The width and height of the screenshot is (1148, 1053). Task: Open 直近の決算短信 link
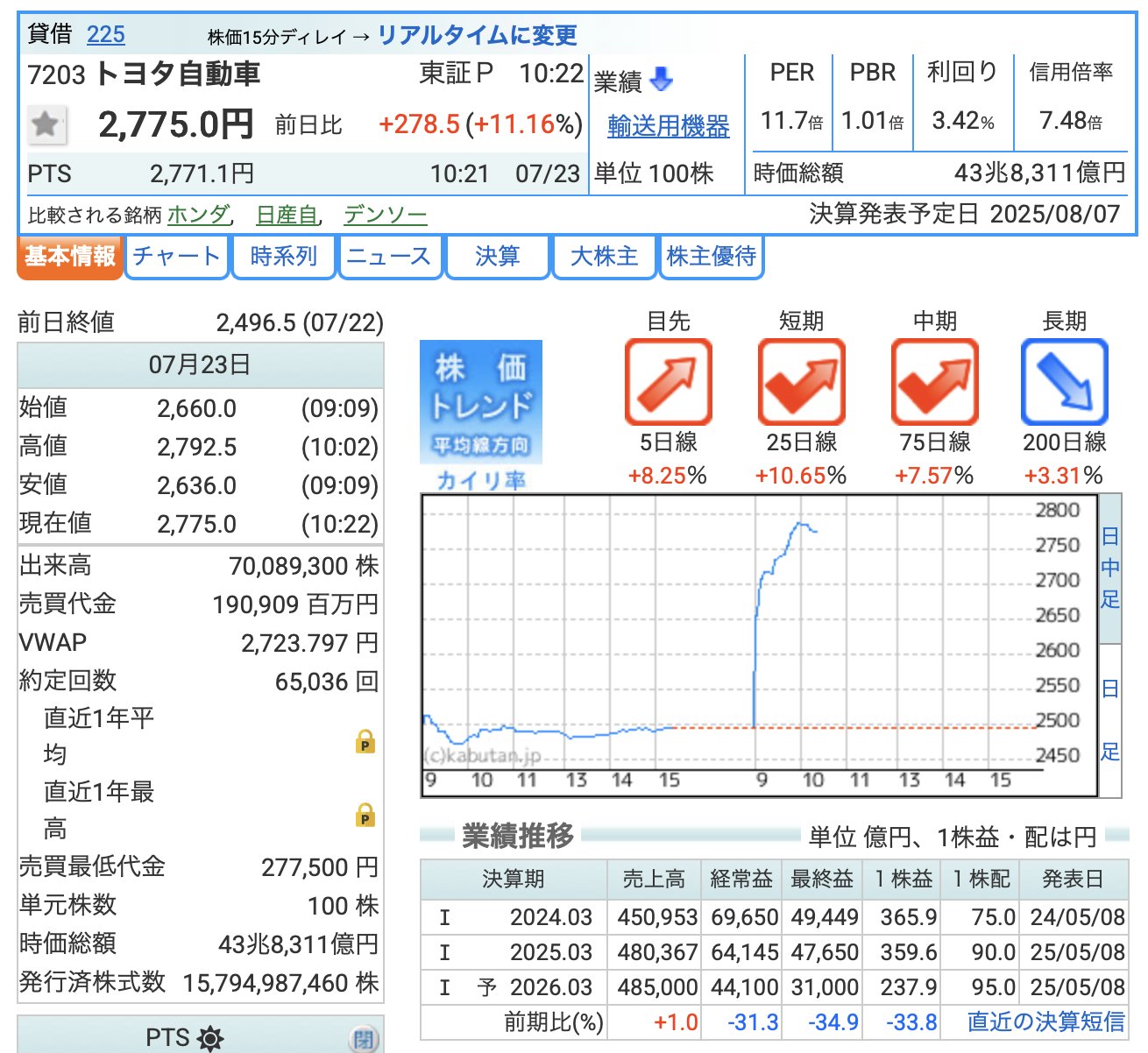pyautogui.click(x=1046, y=1021)
